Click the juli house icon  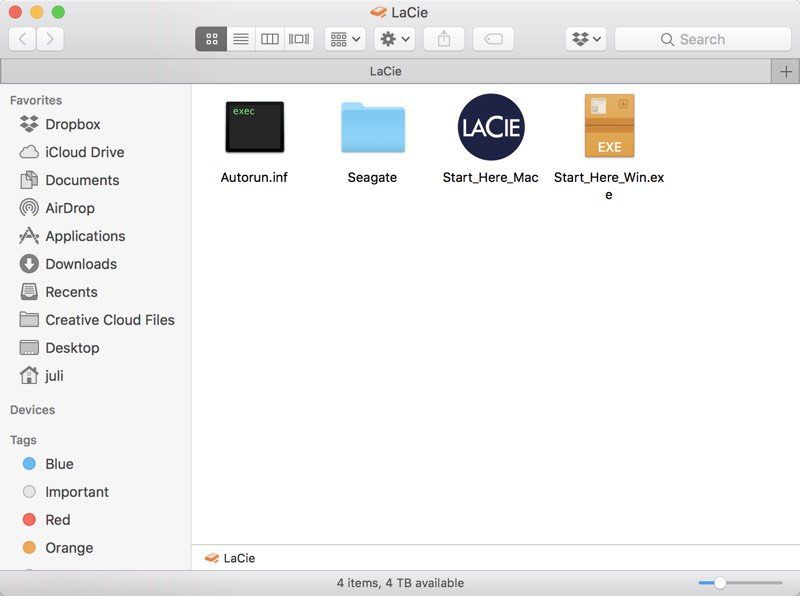point(29,375)
